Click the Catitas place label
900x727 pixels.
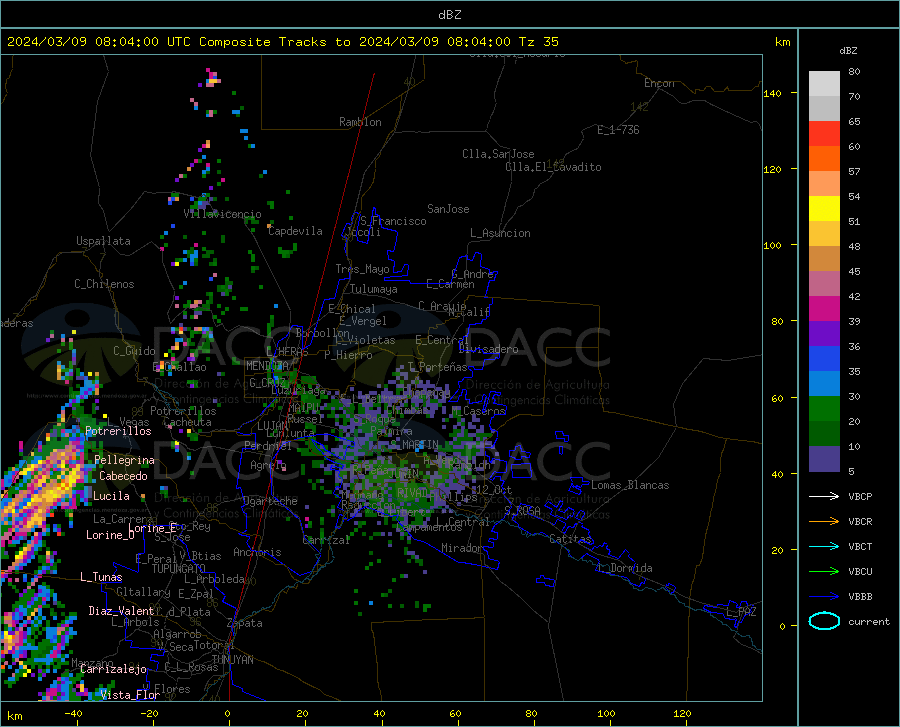click(x=571, y=539)
